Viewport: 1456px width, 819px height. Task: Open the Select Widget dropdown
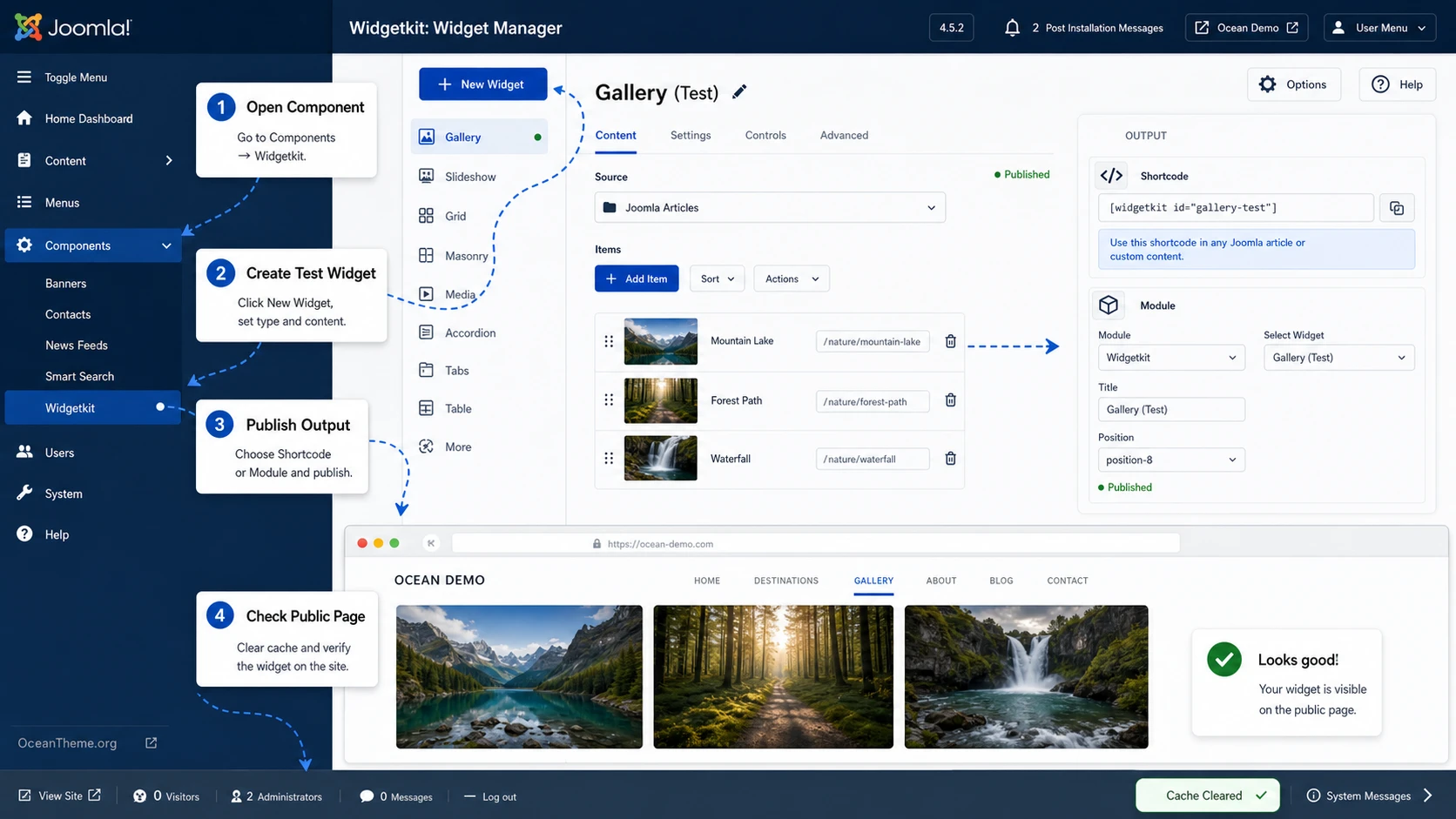[x=1338, y=358]
